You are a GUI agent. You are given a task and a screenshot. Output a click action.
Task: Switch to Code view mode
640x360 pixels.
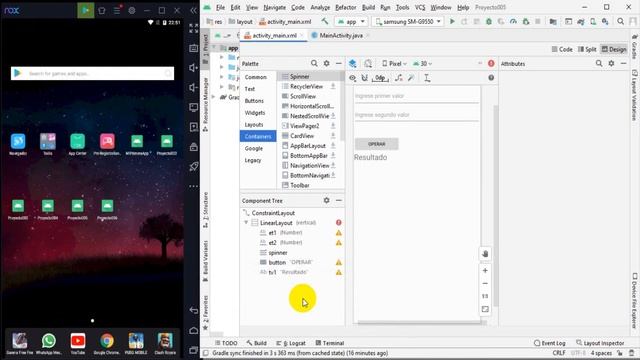click(562, 49)
